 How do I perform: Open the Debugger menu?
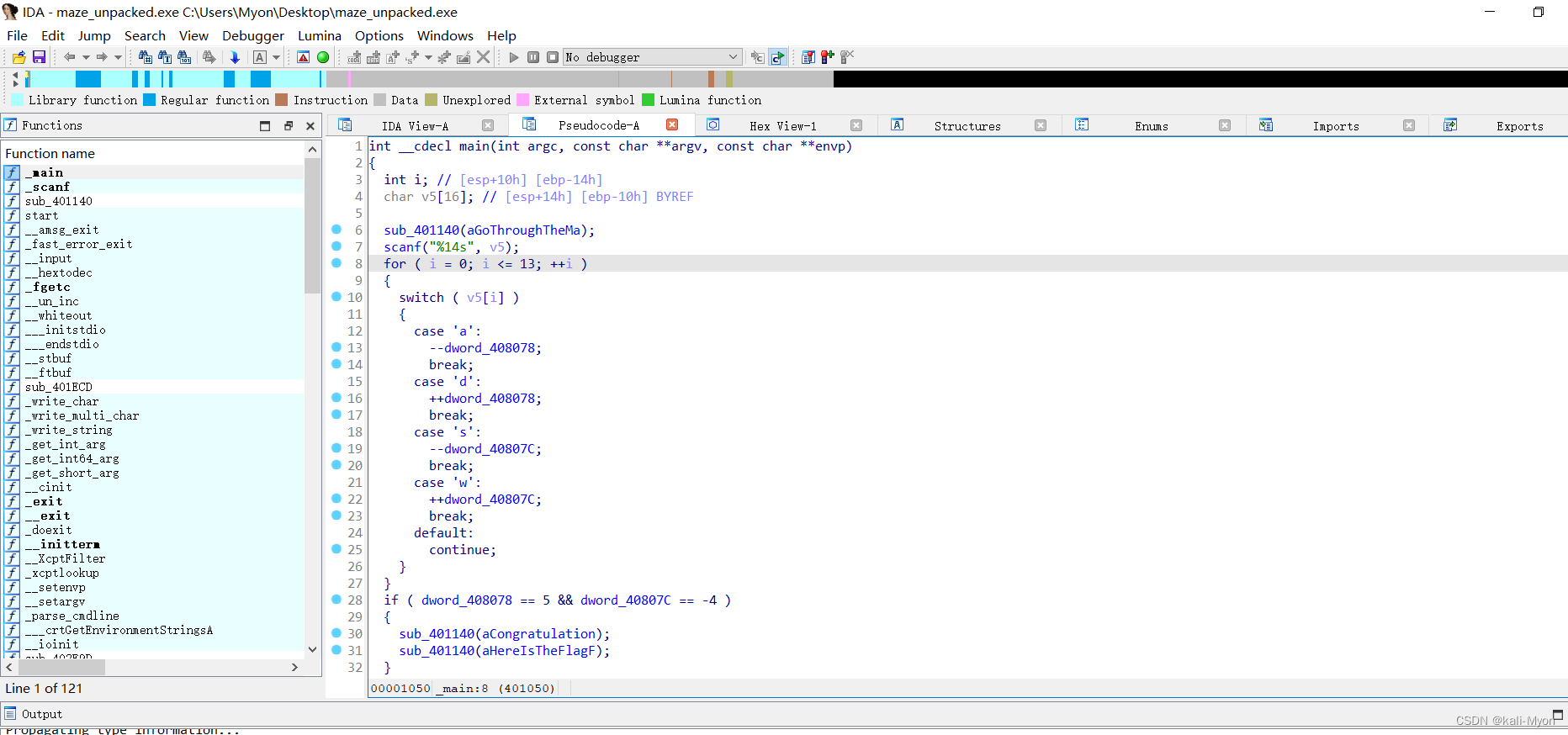coord(253,35)
